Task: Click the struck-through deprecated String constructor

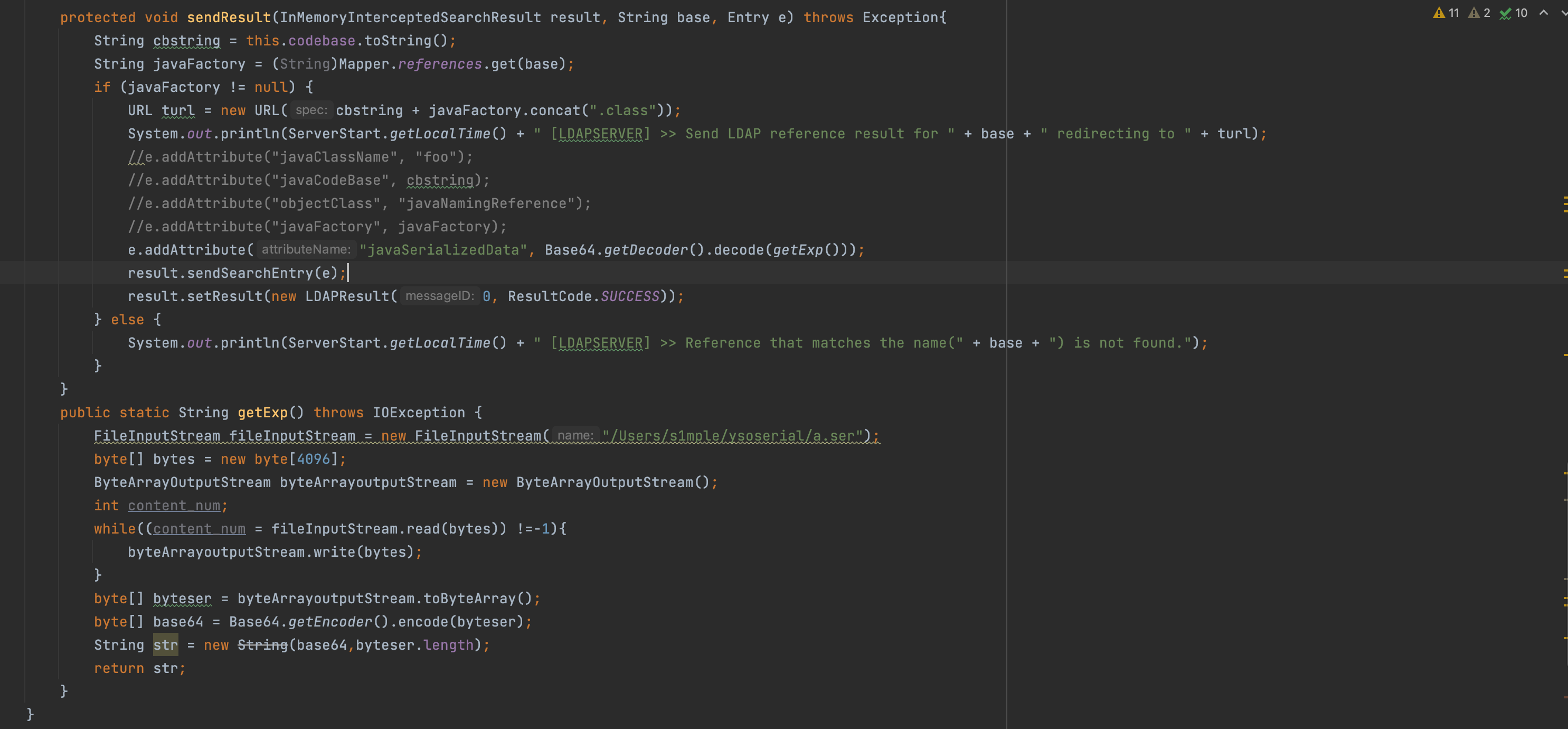Action: (262, 645)
